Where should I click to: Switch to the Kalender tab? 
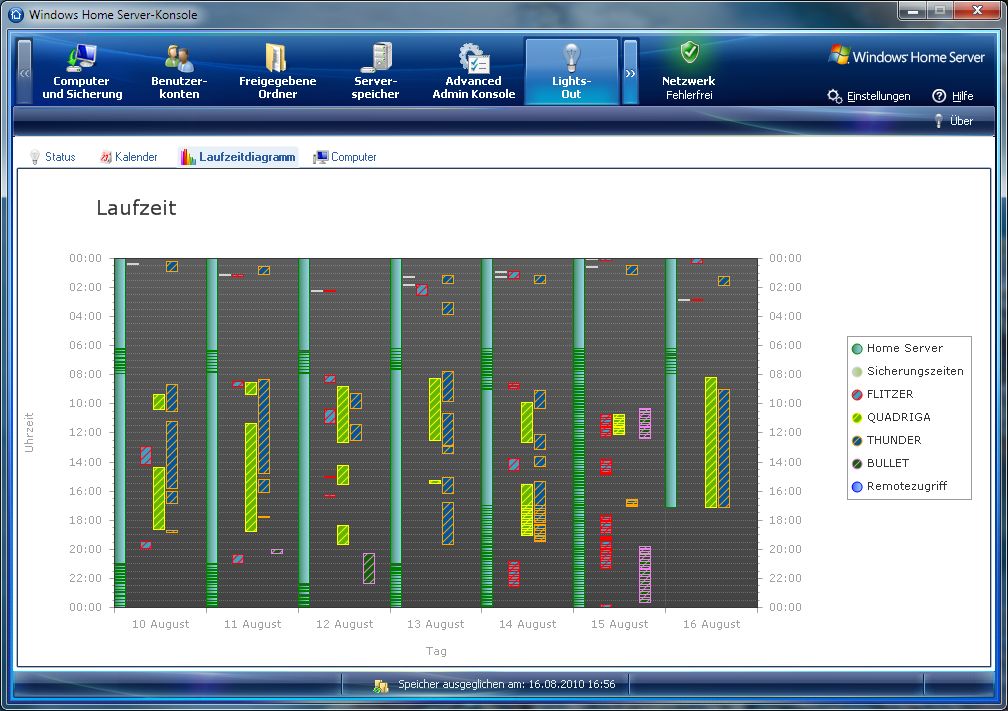pos(129,157)
